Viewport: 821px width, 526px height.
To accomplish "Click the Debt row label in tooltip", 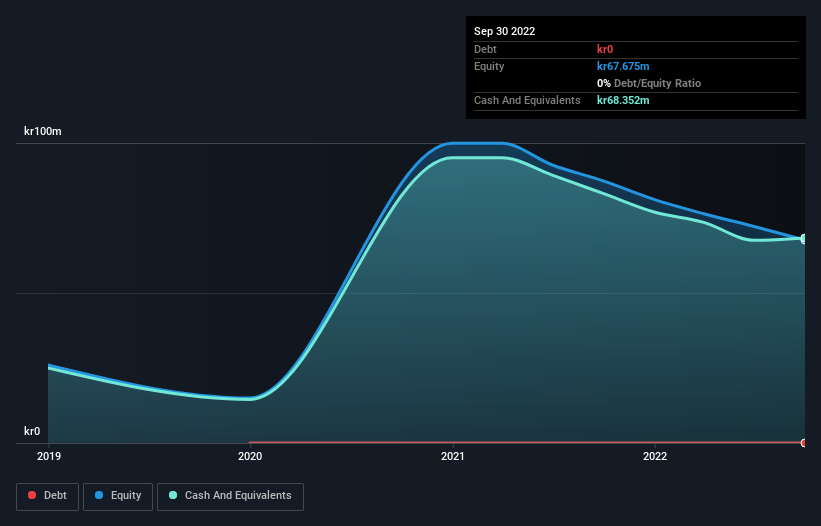I will (x=485, y=49).
